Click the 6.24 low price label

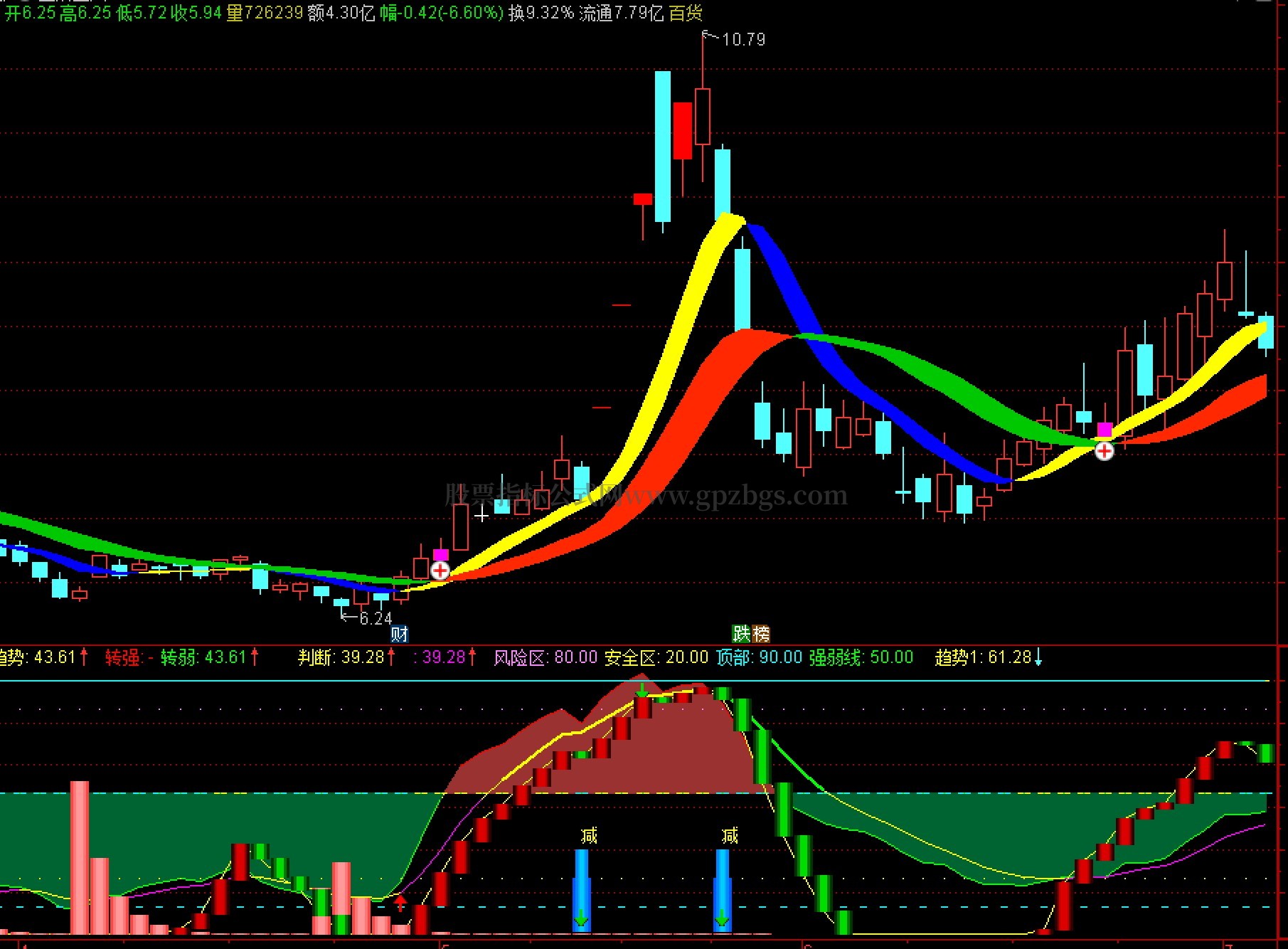point(376,618)
